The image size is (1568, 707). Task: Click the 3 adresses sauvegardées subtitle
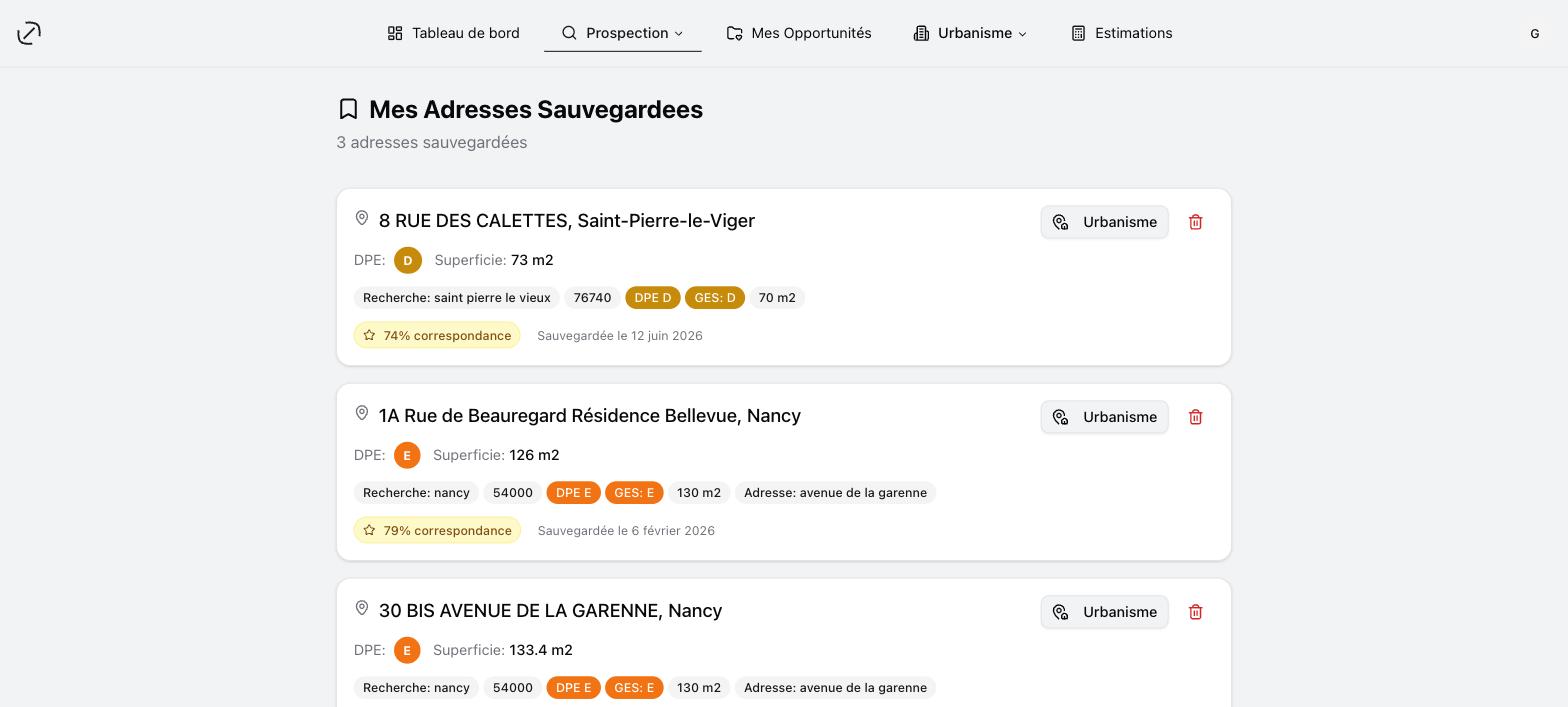[x=432, y=143]
